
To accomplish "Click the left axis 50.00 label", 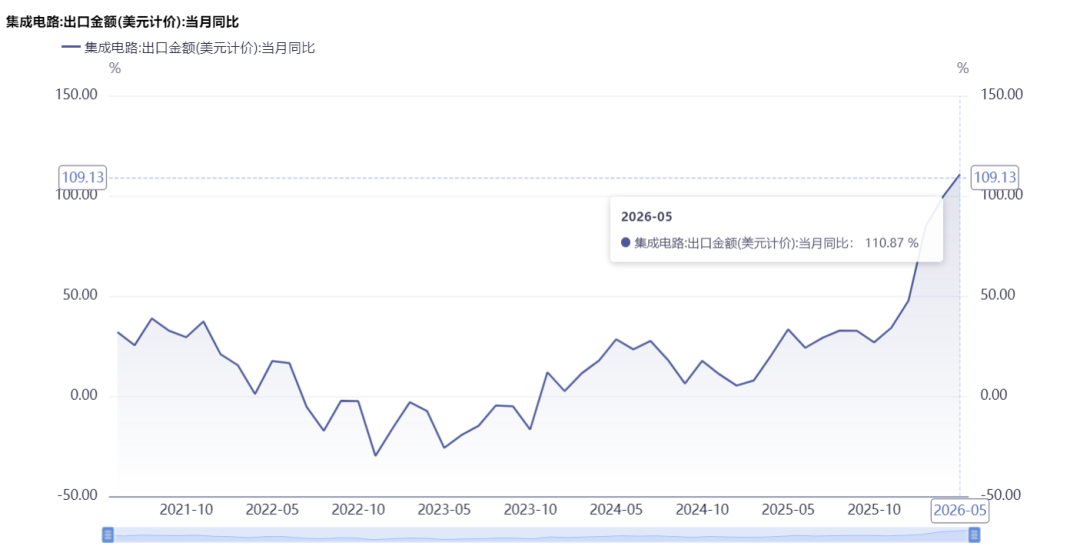I will point(80,295).
